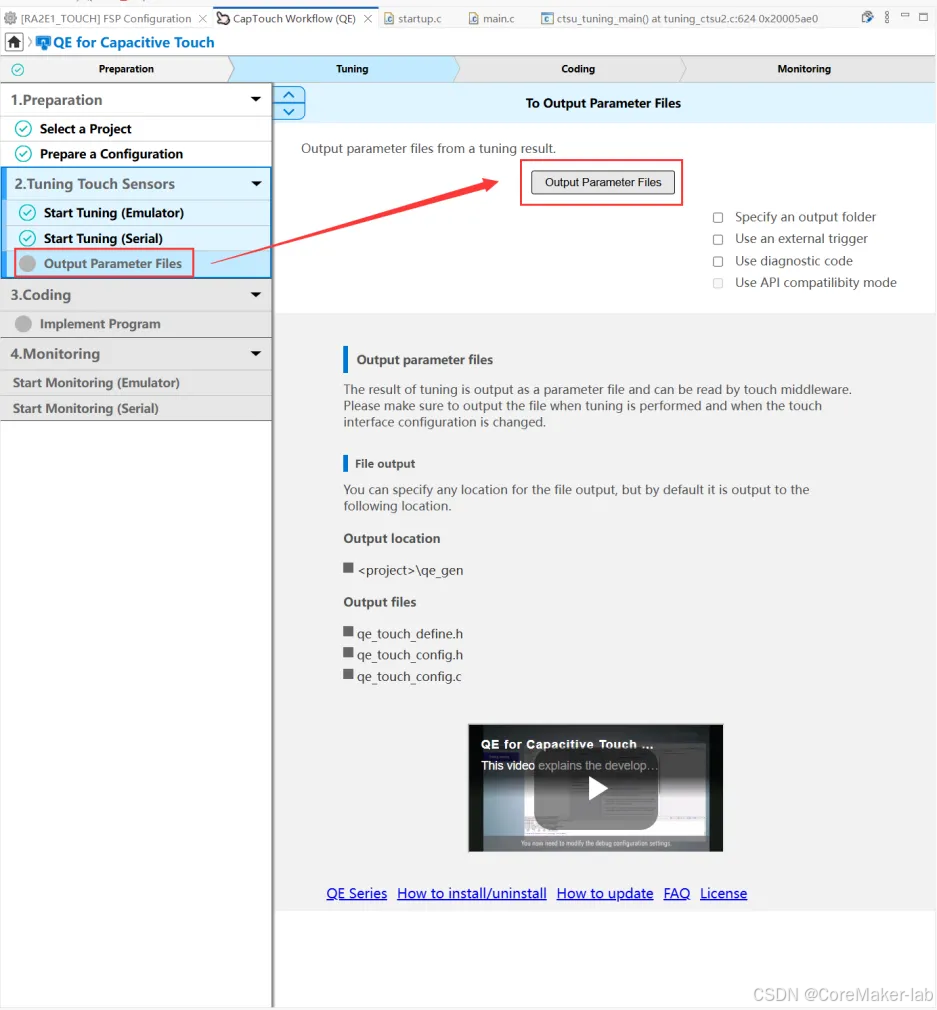Go to previous step with up arrow
The height and width of the screenshot is (1010, 937).
point(289,95)
